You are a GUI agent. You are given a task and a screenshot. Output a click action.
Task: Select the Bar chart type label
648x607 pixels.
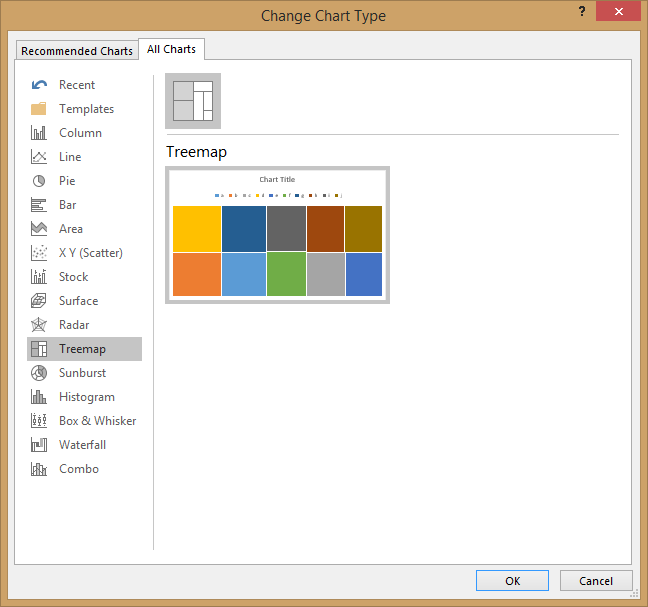click(x=68, y=205)
